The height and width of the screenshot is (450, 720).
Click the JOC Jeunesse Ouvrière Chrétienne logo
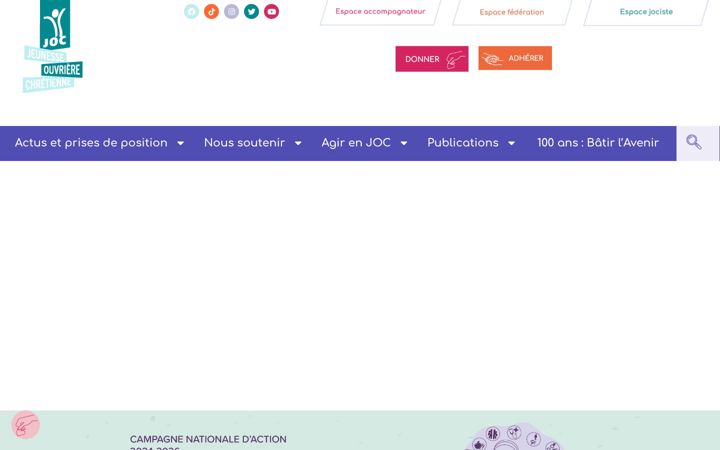pos(53,46)
